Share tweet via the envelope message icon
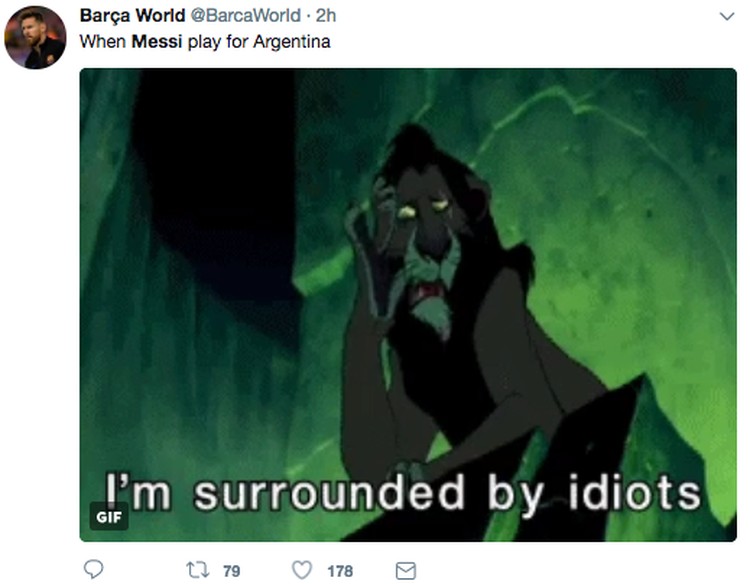The width and height of the screenshot is (750, 584). [406, 571]
